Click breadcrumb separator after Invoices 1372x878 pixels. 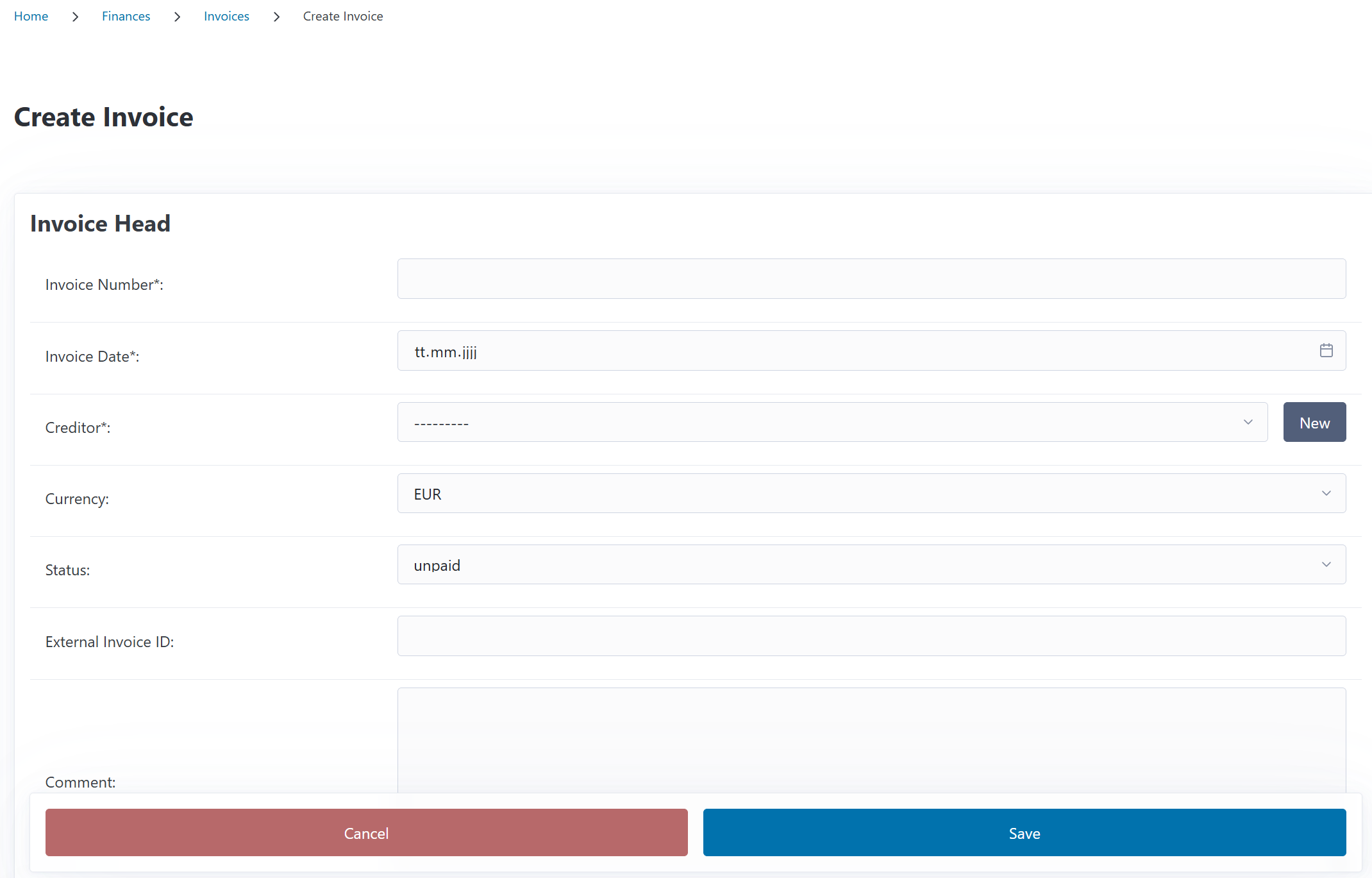(276, 17)
